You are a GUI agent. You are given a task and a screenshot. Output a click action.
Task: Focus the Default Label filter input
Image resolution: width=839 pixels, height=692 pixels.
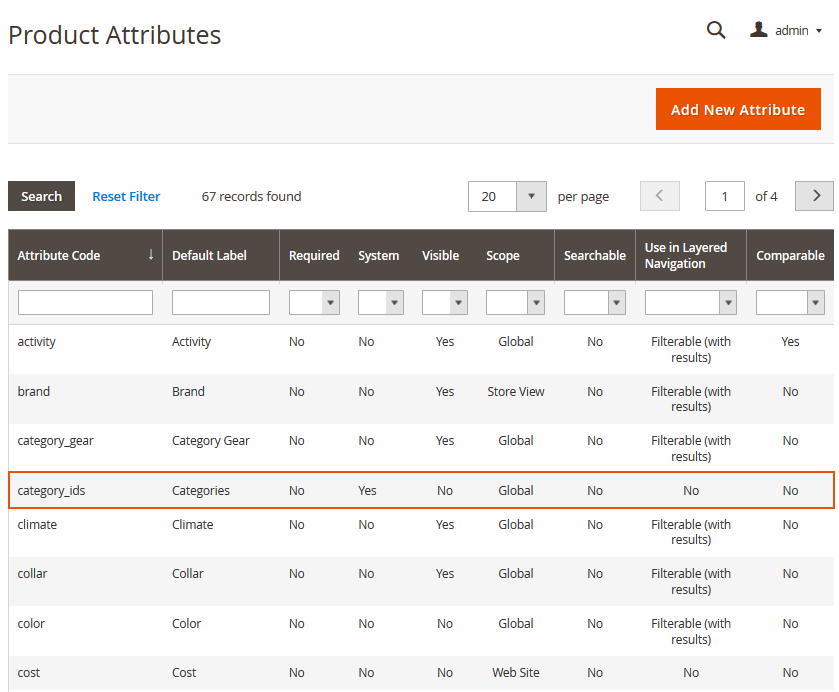pos(220,303)
